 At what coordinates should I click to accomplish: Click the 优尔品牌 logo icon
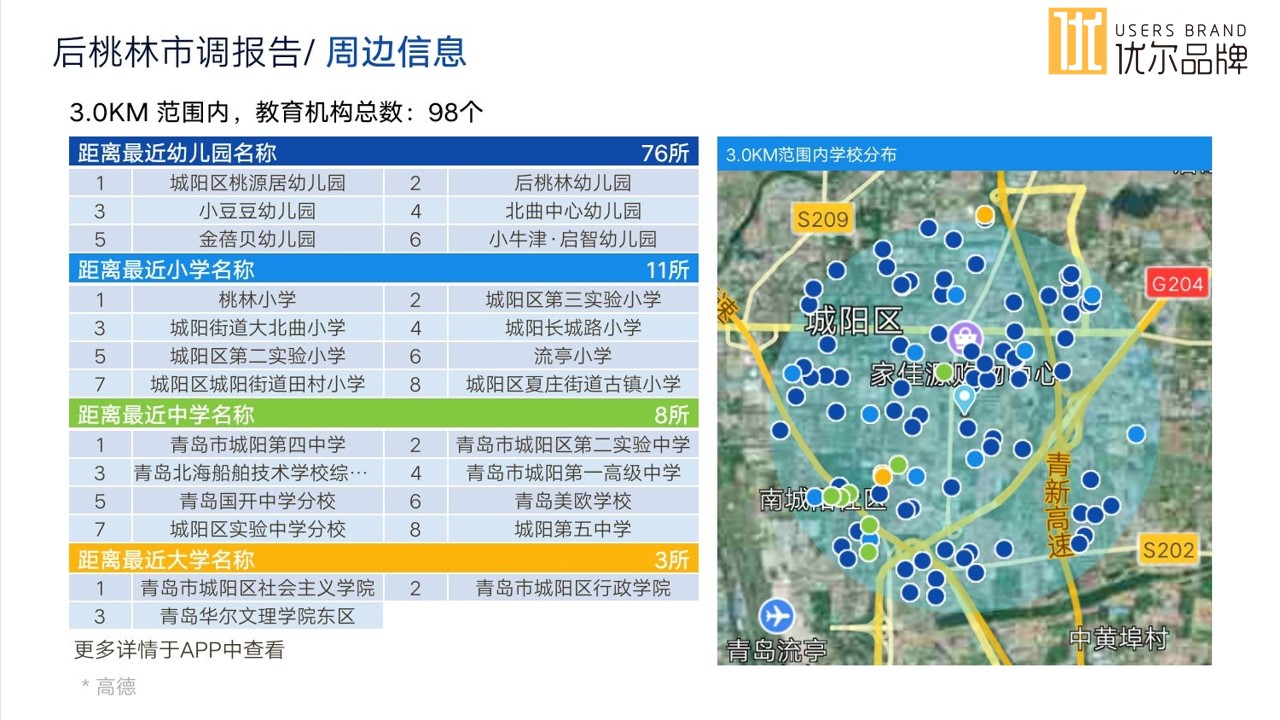pos(1077,41)
